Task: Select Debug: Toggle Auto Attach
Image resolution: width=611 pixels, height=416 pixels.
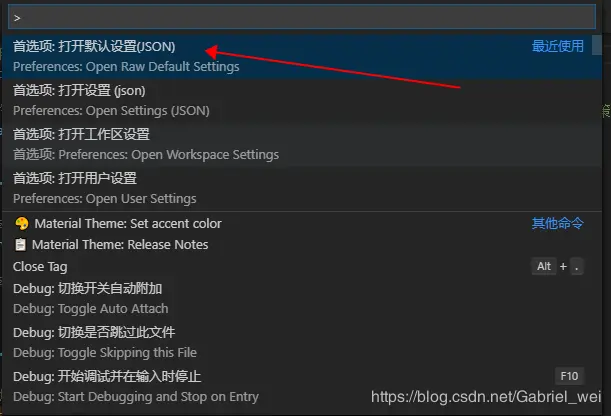Action: (302, 299)
